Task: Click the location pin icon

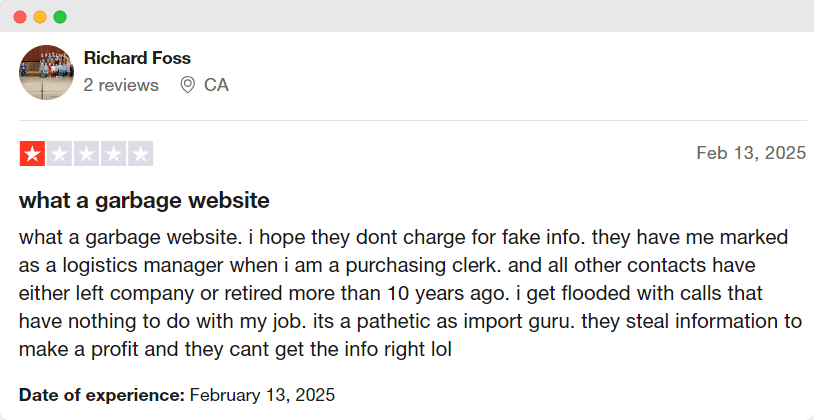Action: [187, 85]
